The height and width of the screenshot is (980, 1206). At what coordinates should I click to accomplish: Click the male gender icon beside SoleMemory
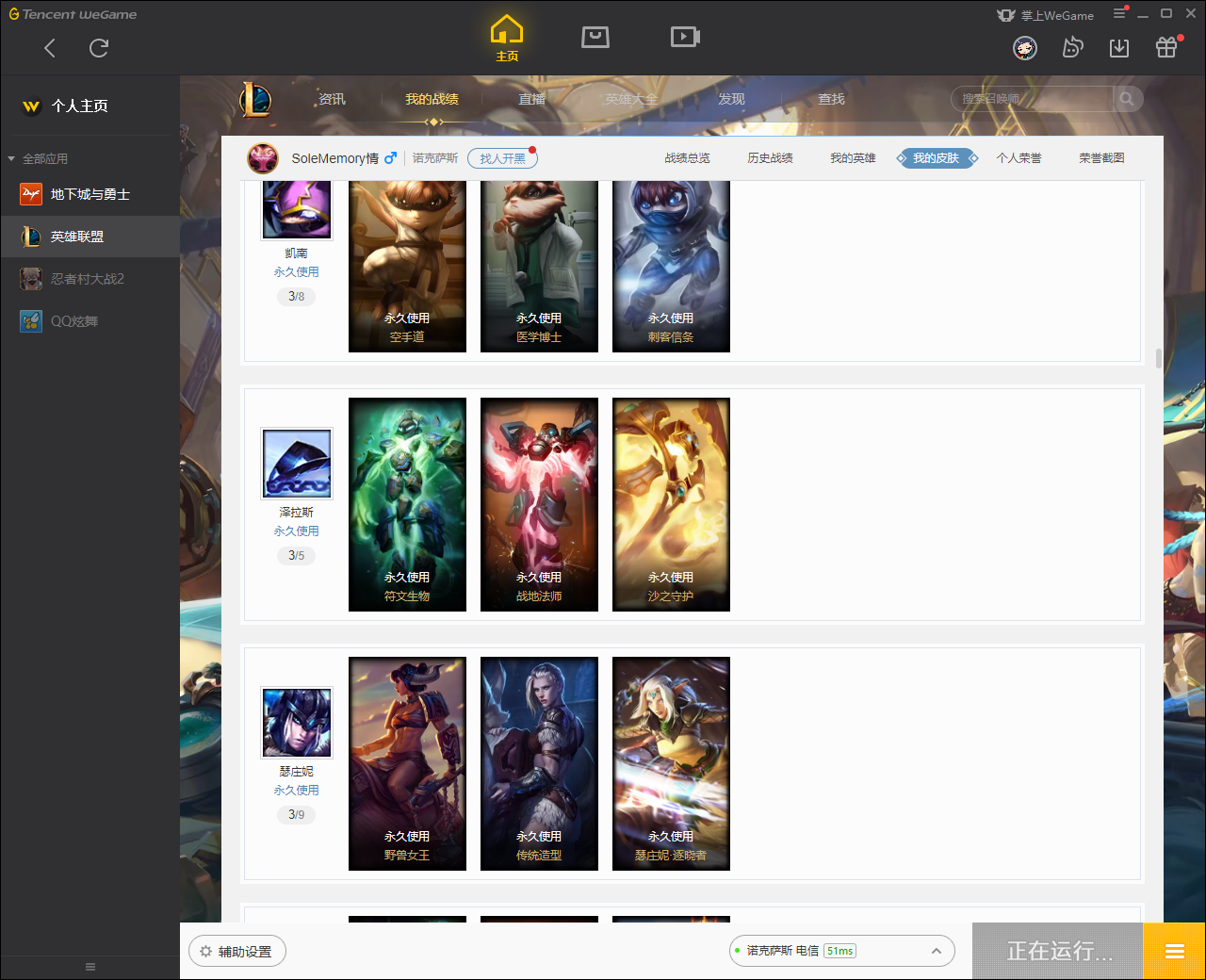pyautogui.click(x=390, y=158)
